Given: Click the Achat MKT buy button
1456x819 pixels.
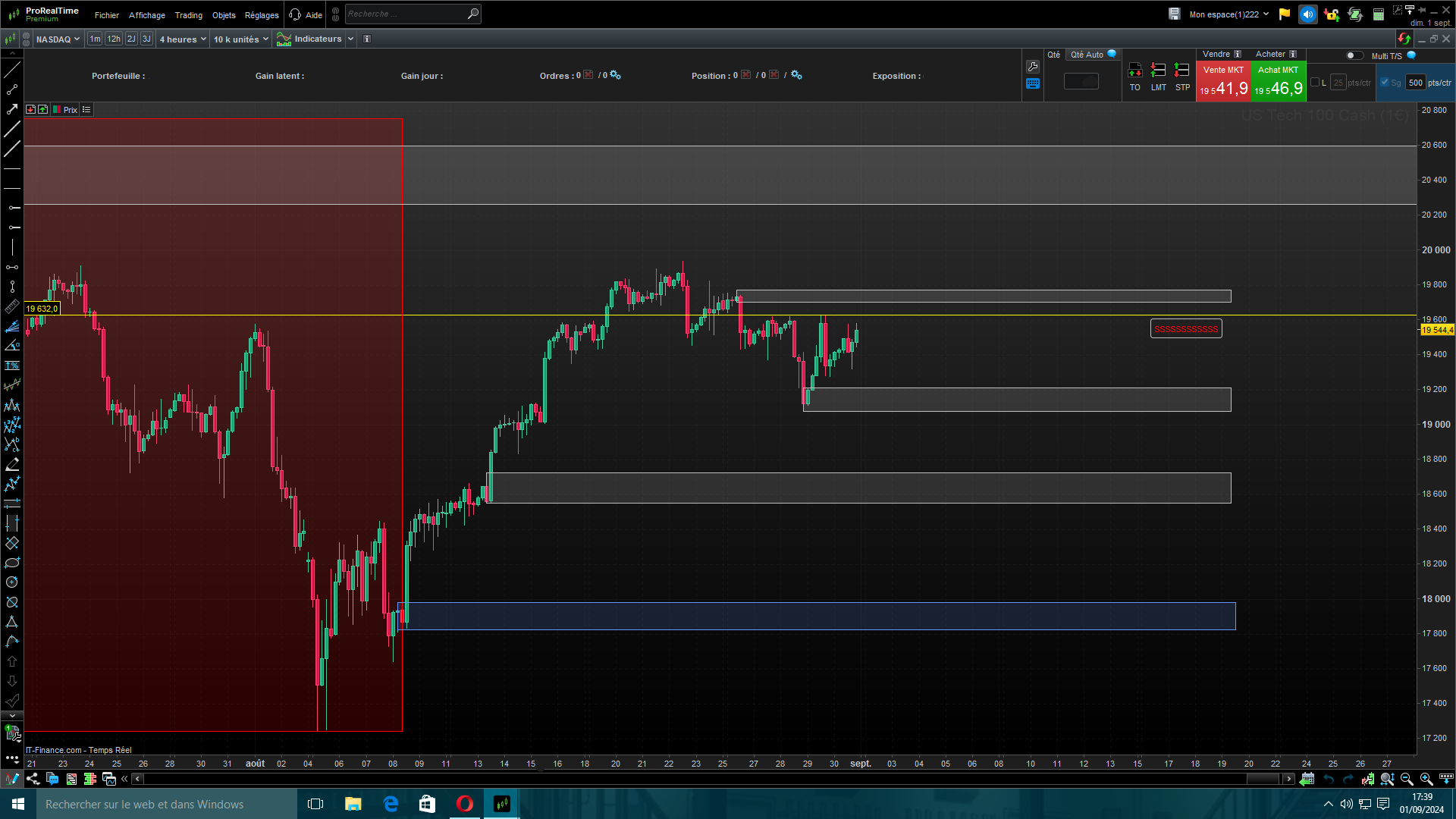Looking at the screenshot, I should pos(1278,82).
